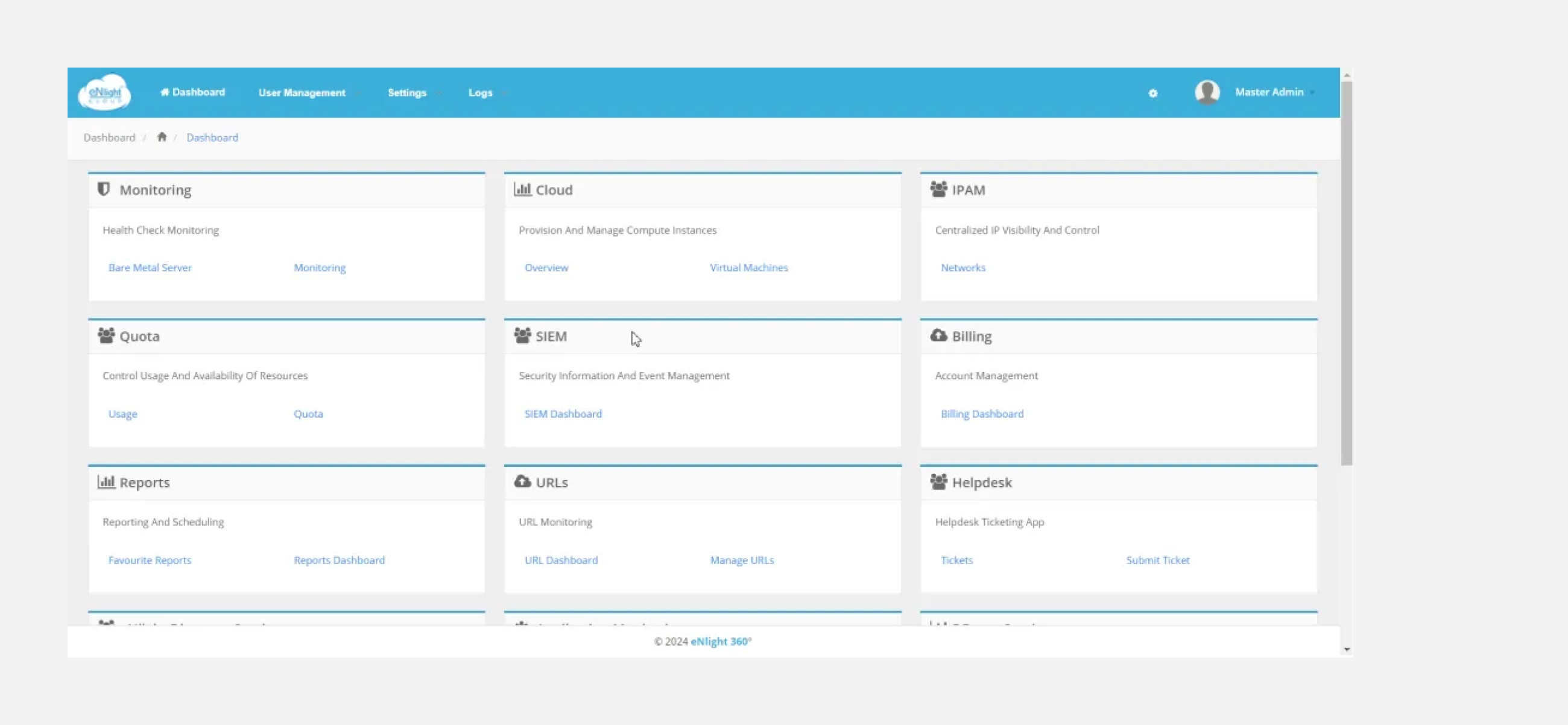Viewport: 1568px width, 725px height.
Task: Expand the User Management dropdown
Action: (303, 92)
